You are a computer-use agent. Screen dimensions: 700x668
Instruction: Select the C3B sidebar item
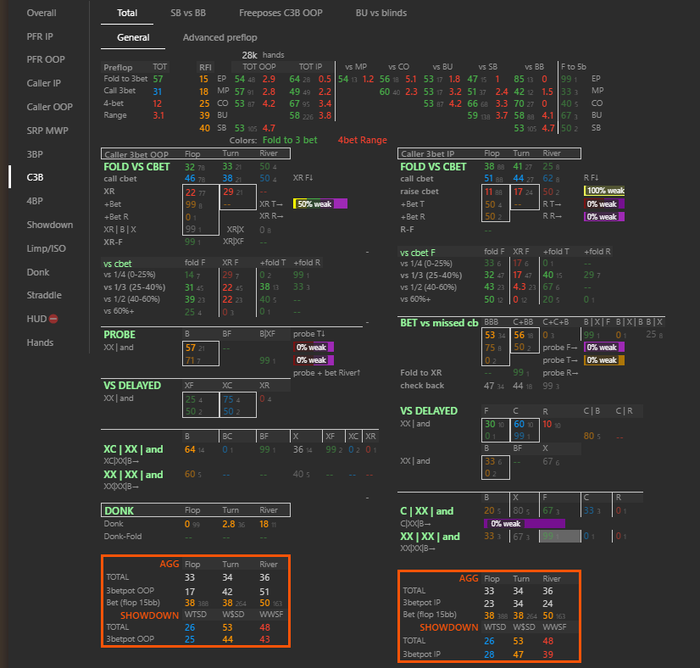pos(35,177)
